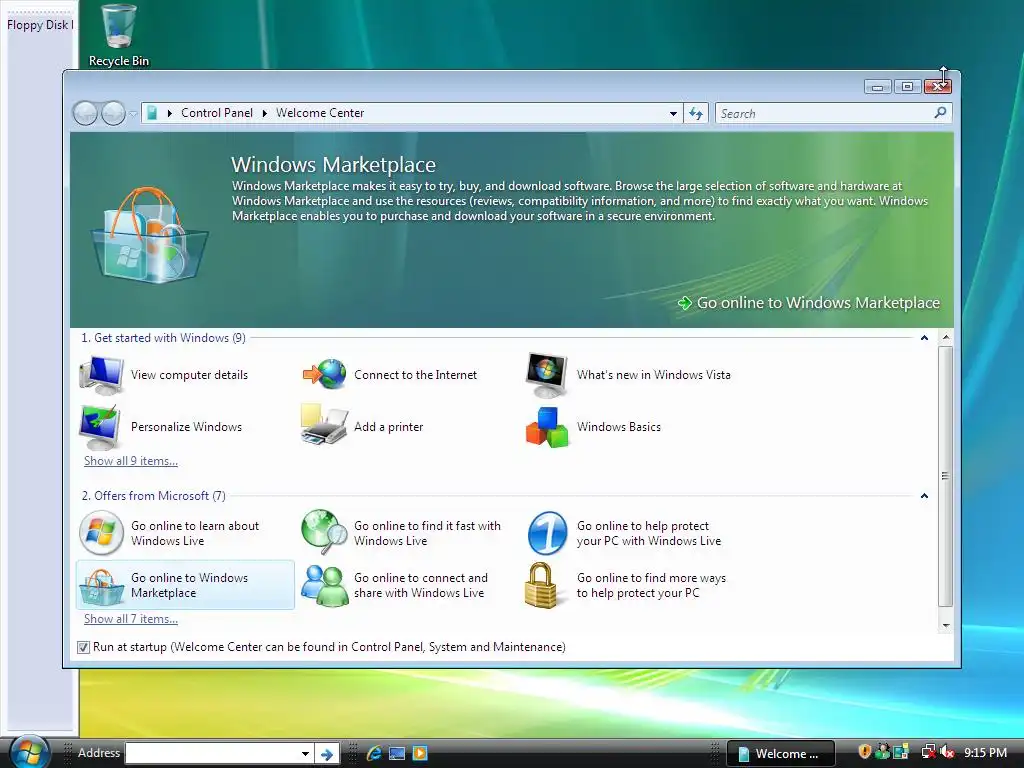Select Go online to find more ways text

(651, 586)
